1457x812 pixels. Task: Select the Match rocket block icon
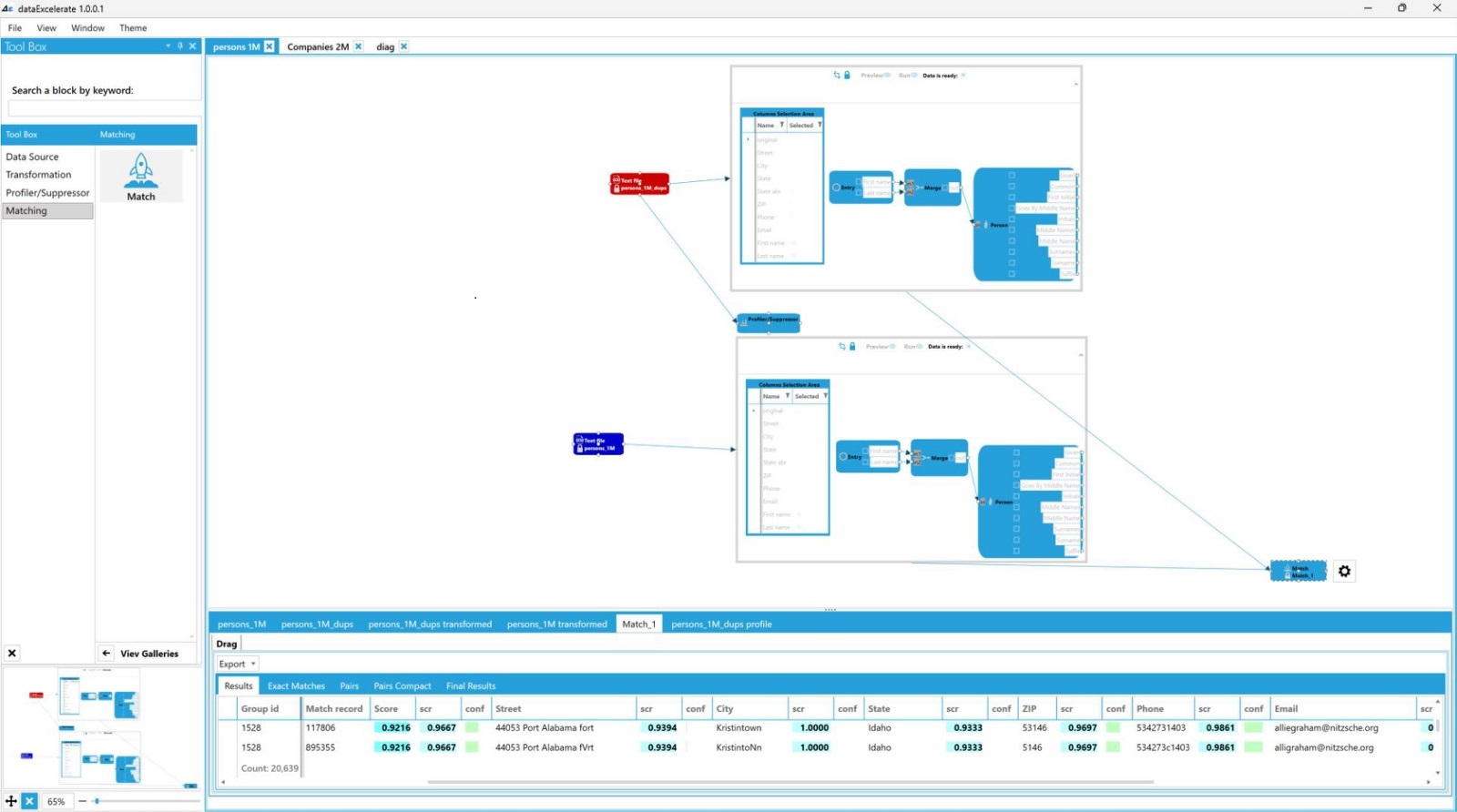140,175
